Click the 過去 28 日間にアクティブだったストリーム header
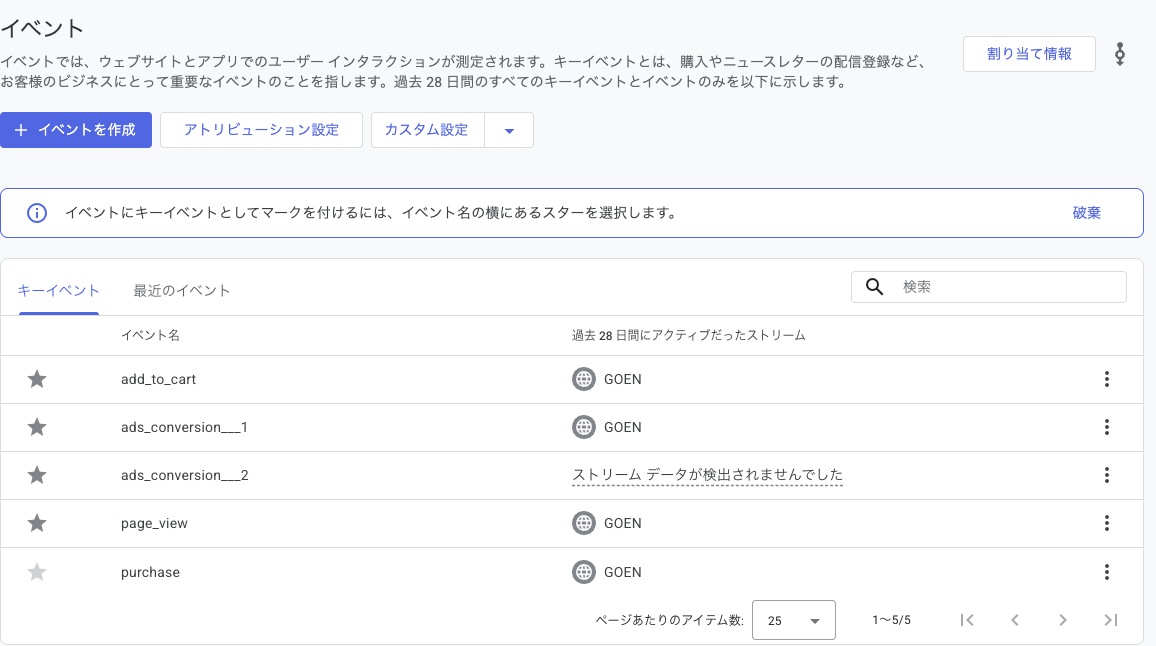This screenshot has height=646, width=1156. point(689,335)
